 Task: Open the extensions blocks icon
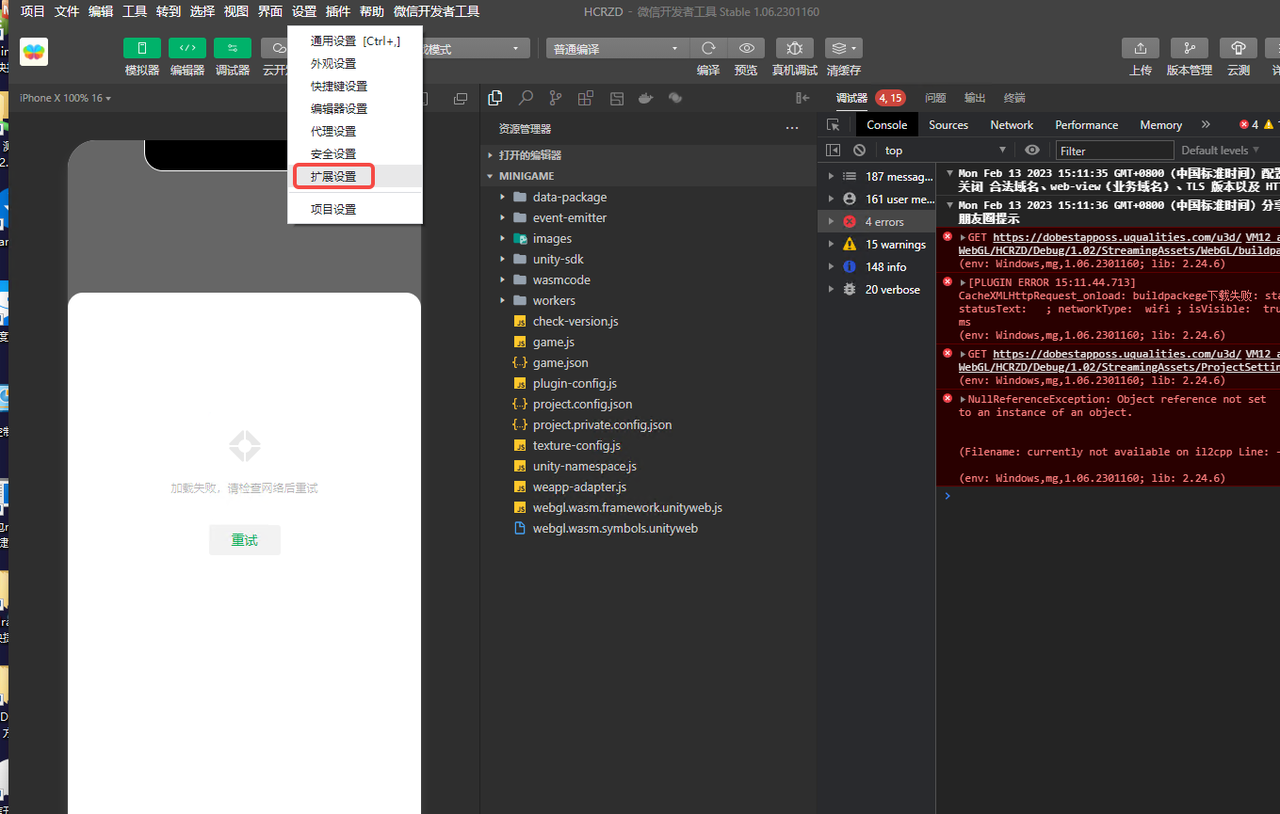[x=585, y=98]
